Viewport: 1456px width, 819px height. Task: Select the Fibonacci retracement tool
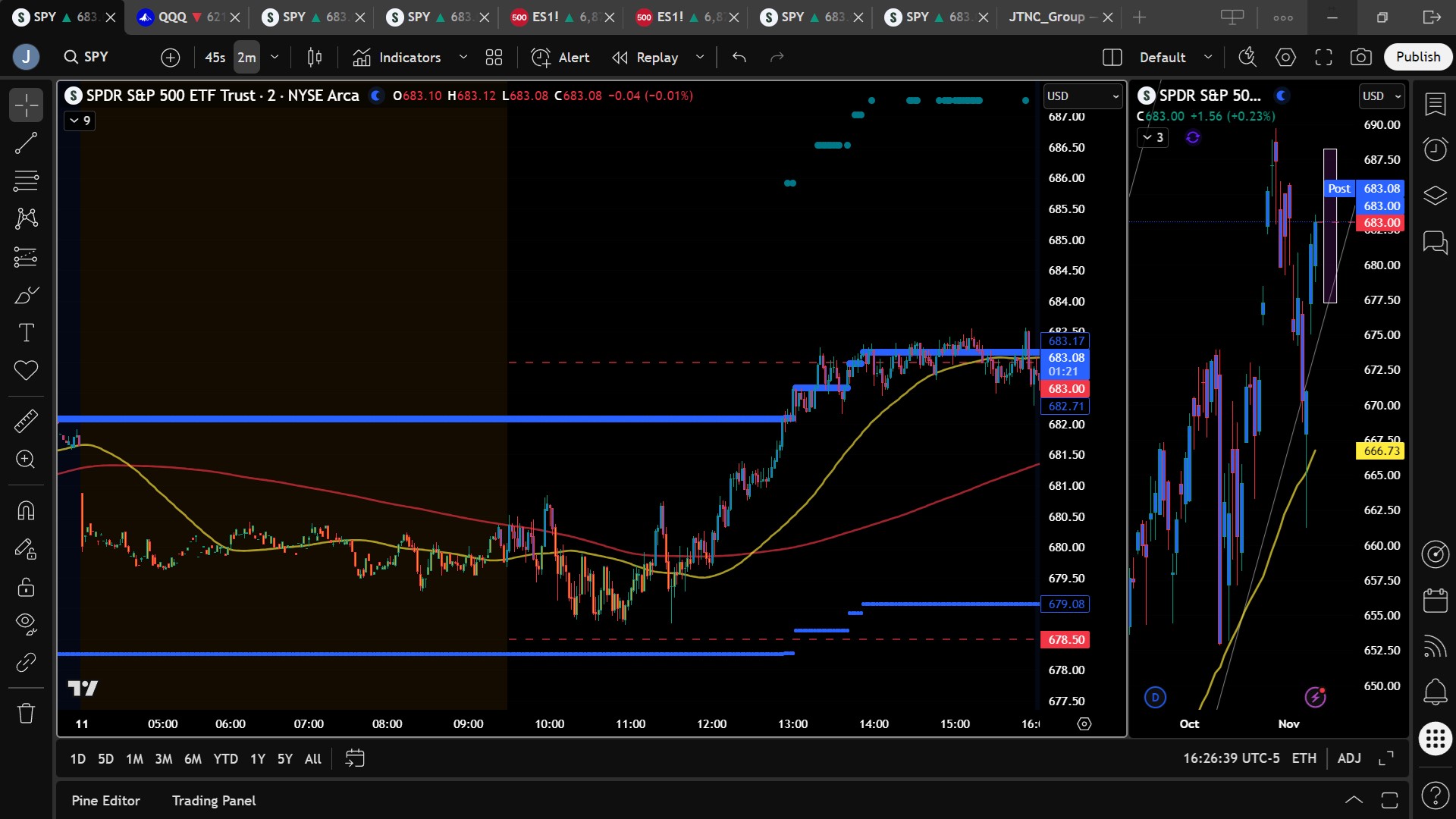click(26, 180)
